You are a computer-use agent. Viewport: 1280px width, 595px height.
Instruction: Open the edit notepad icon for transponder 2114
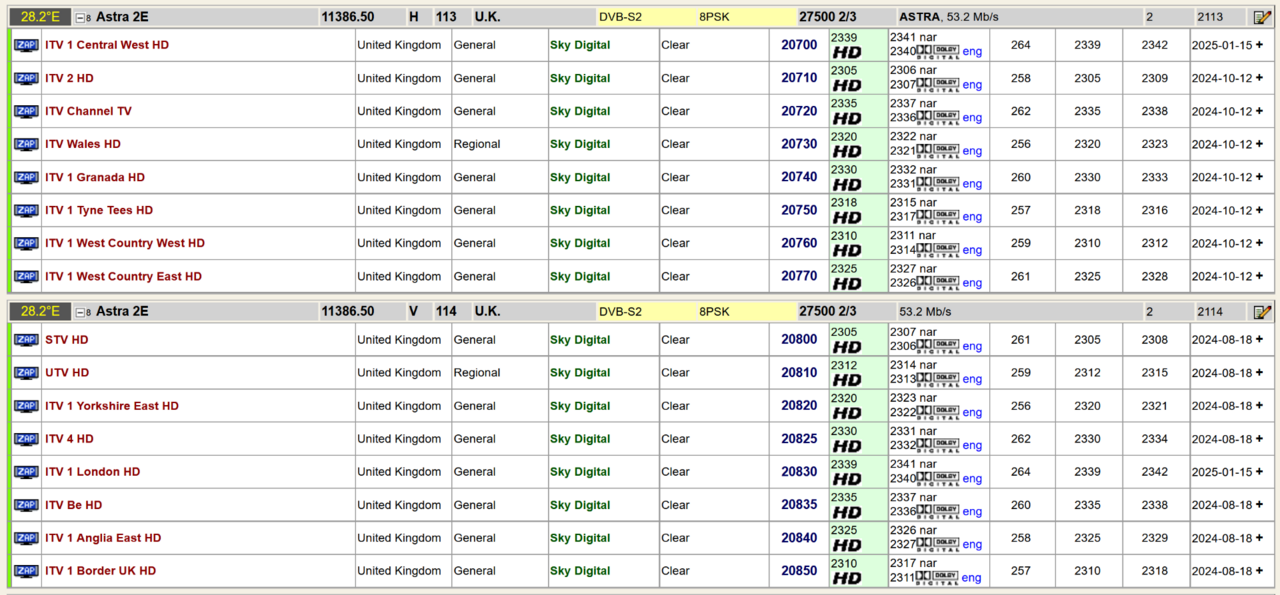point(1262,312)
